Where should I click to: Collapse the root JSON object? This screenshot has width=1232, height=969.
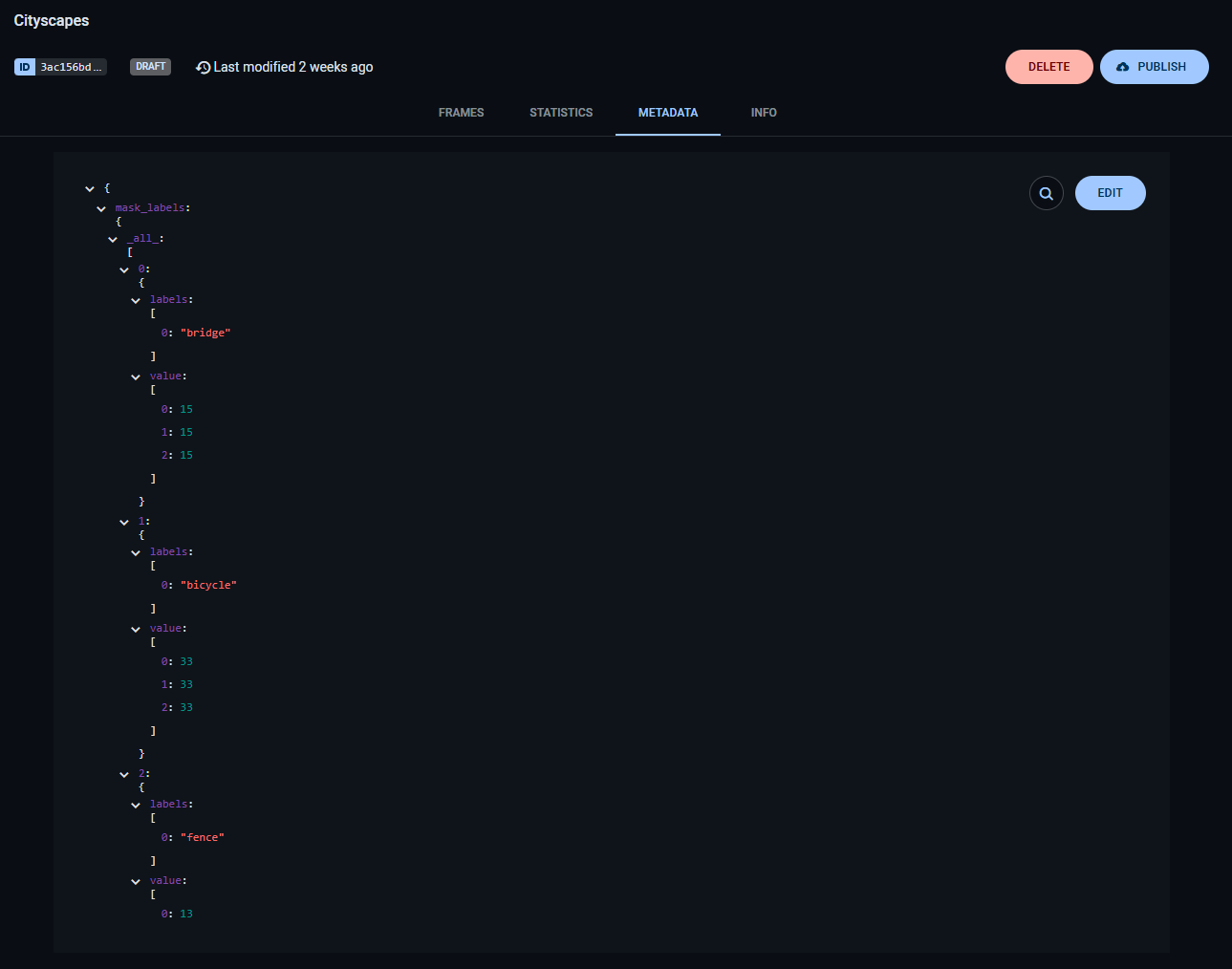click(89, 188)
